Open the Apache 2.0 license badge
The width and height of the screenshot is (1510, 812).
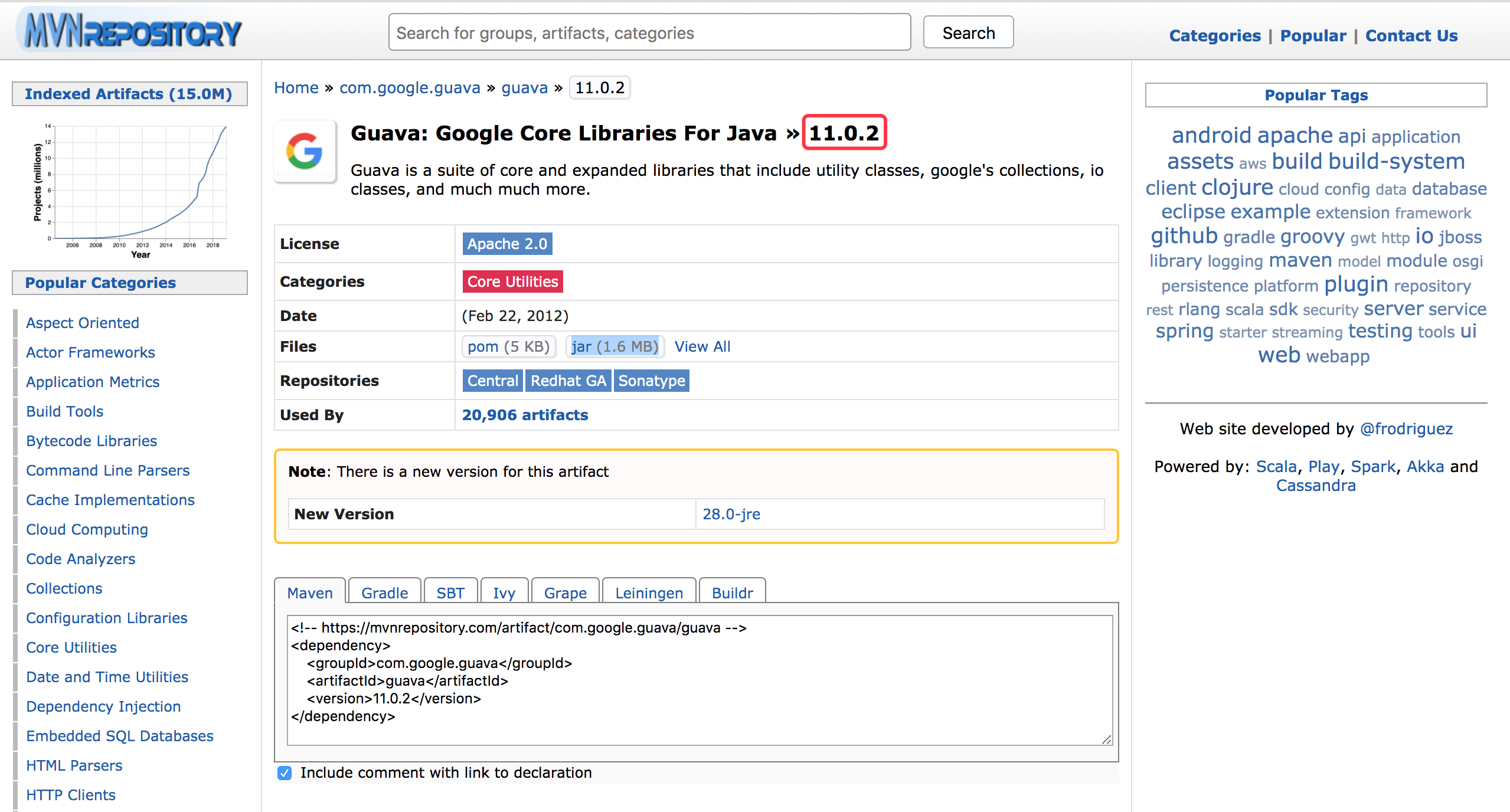[506, 243]
